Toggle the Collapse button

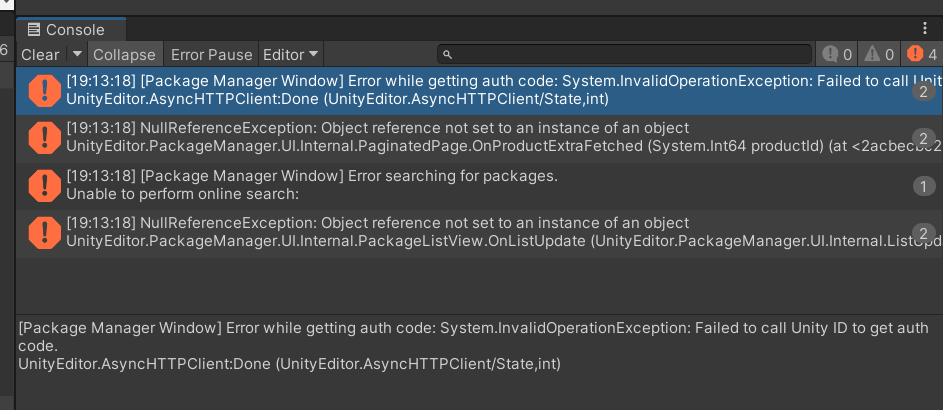pyautogui.click(x=124, y=54)
